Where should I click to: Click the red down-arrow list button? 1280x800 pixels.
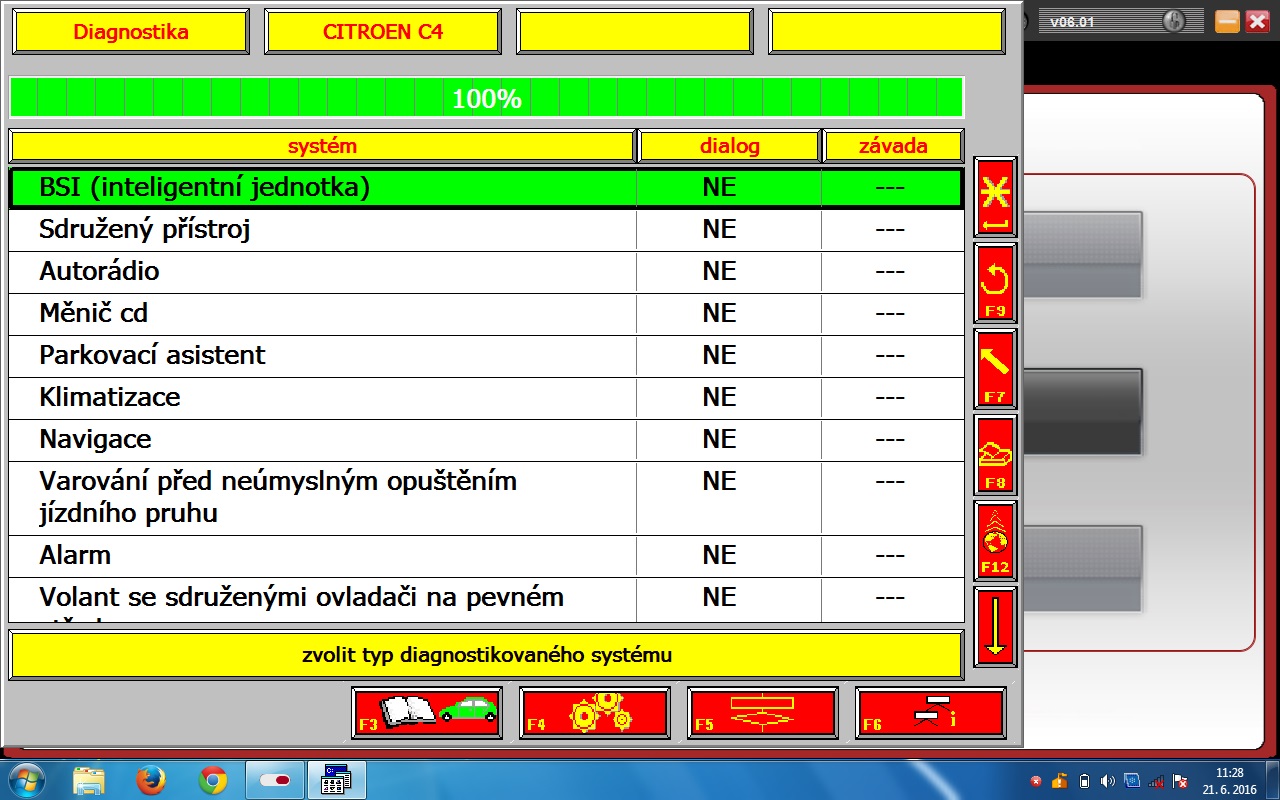[x=994, y=627]
